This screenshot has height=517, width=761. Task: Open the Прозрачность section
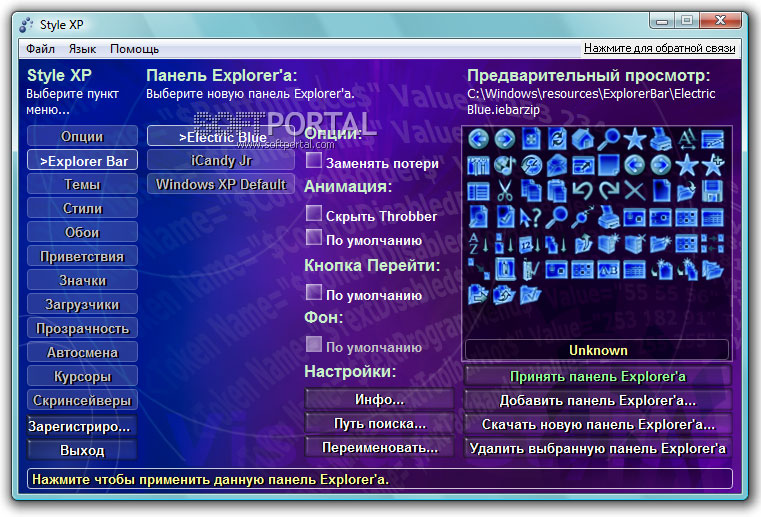tap(82, 328)
